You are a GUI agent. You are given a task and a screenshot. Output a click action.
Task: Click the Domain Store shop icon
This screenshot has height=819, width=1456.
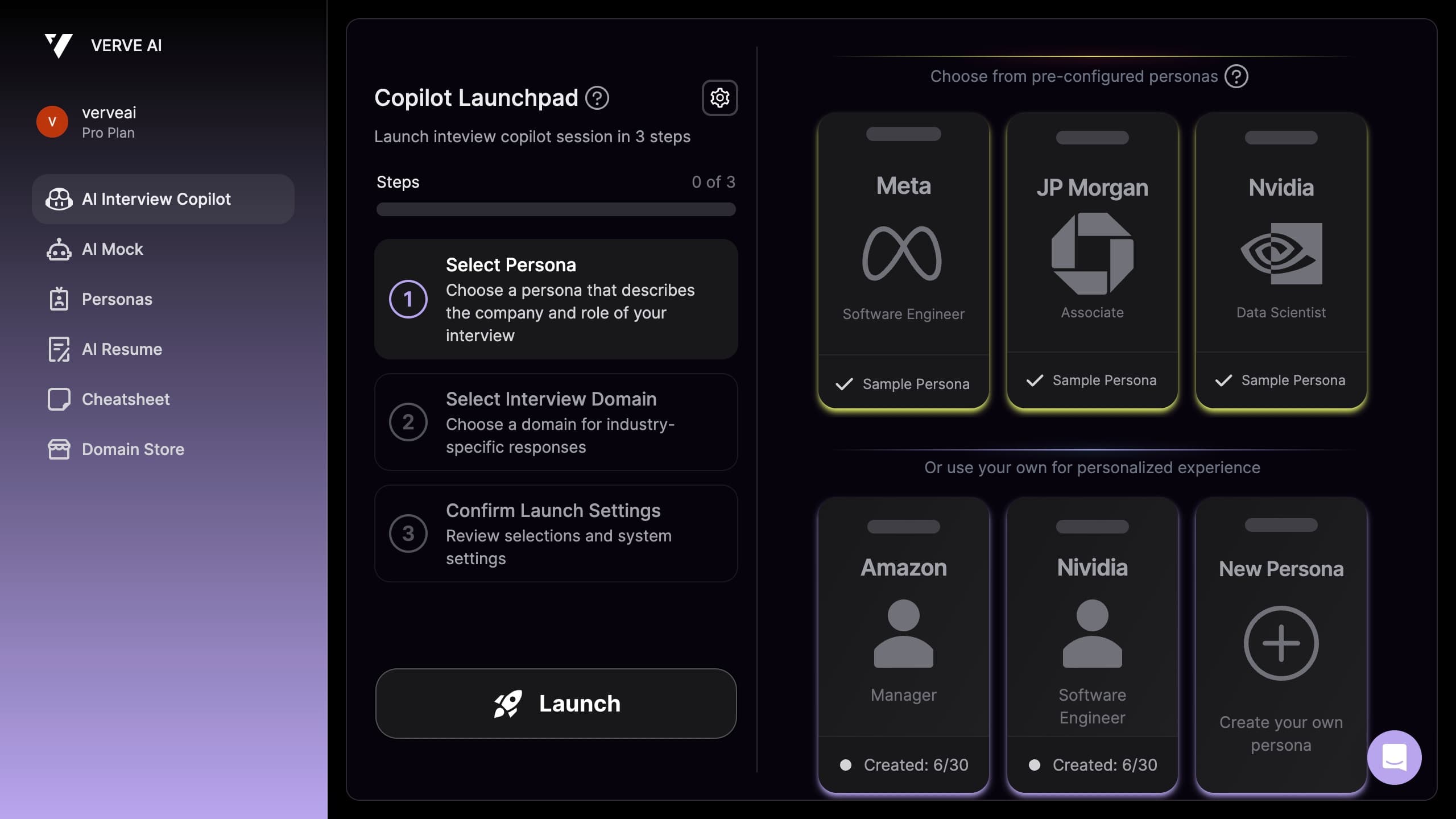(x=59, y=449)
